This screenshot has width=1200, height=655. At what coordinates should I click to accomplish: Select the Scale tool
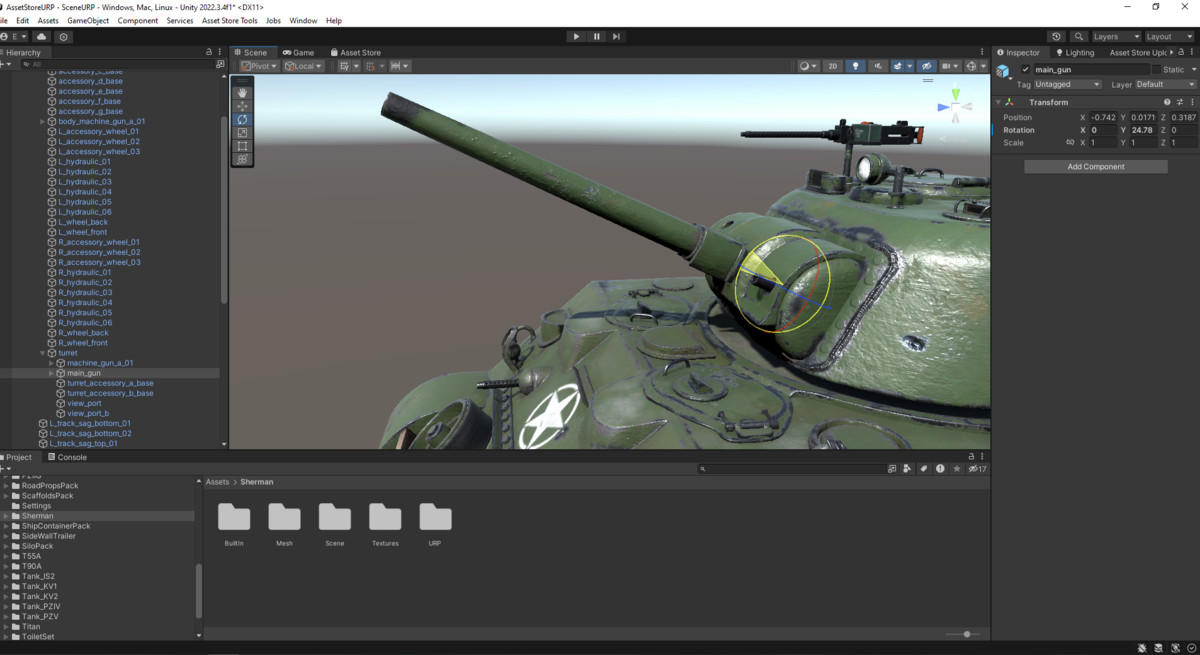tap(242, 133)
